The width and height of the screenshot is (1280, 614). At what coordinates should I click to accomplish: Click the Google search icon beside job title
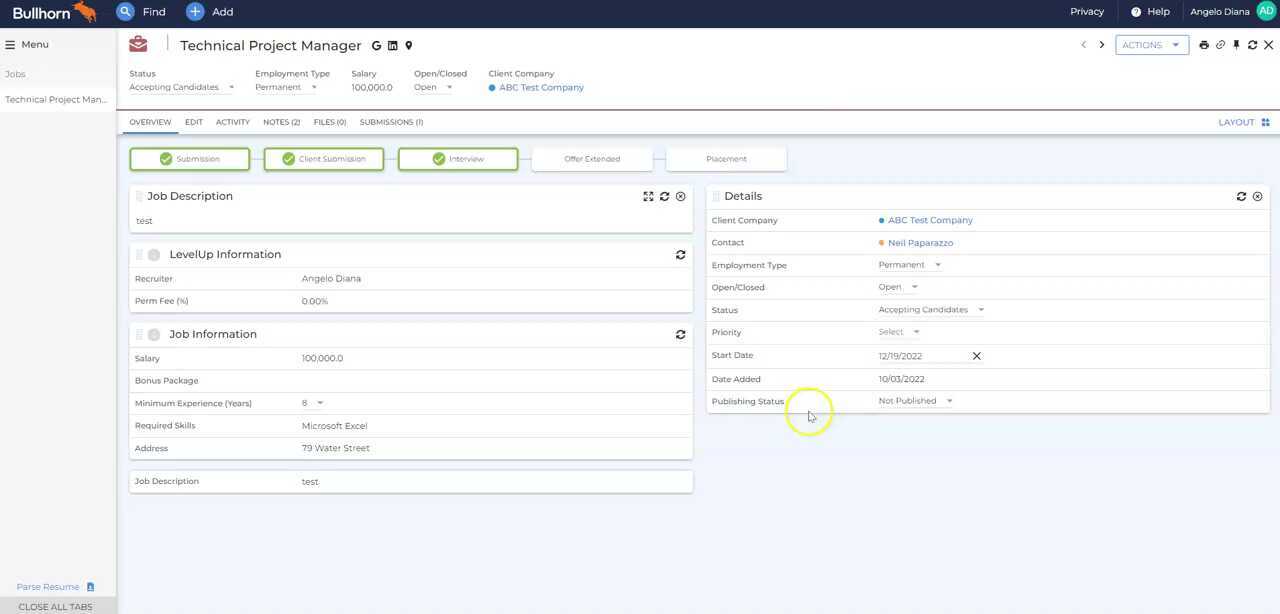click(375, 45)
